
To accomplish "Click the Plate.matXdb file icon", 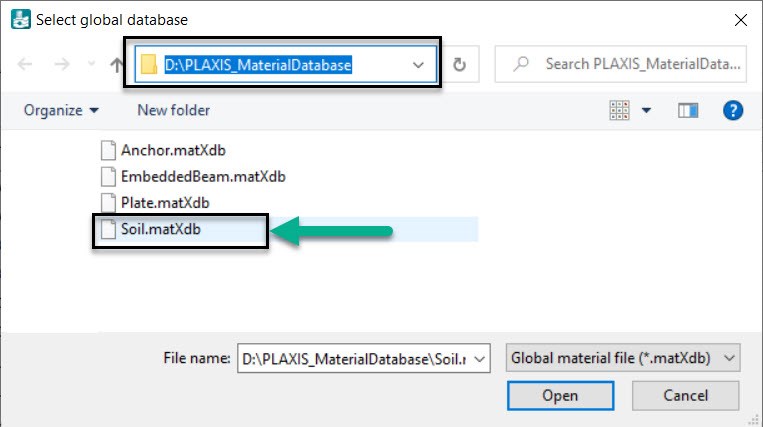I will 108,203.
